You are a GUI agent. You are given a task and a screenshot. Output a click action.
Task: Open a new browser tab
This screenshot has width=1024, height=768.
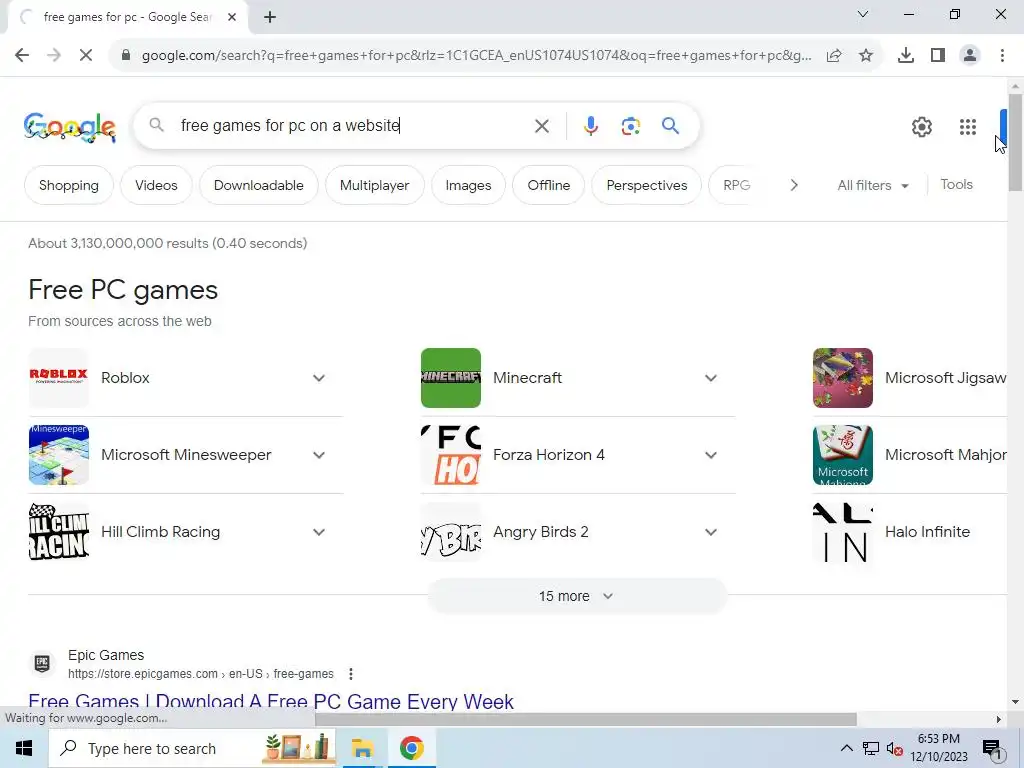(x=270, y=17)
